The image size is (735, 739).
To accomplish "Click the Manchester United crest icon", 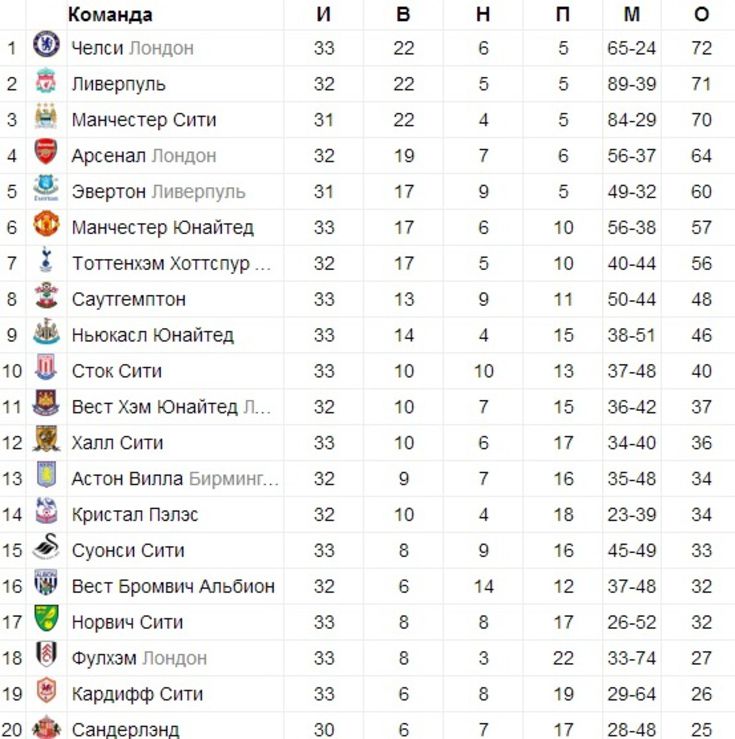I will pos(46,224).
